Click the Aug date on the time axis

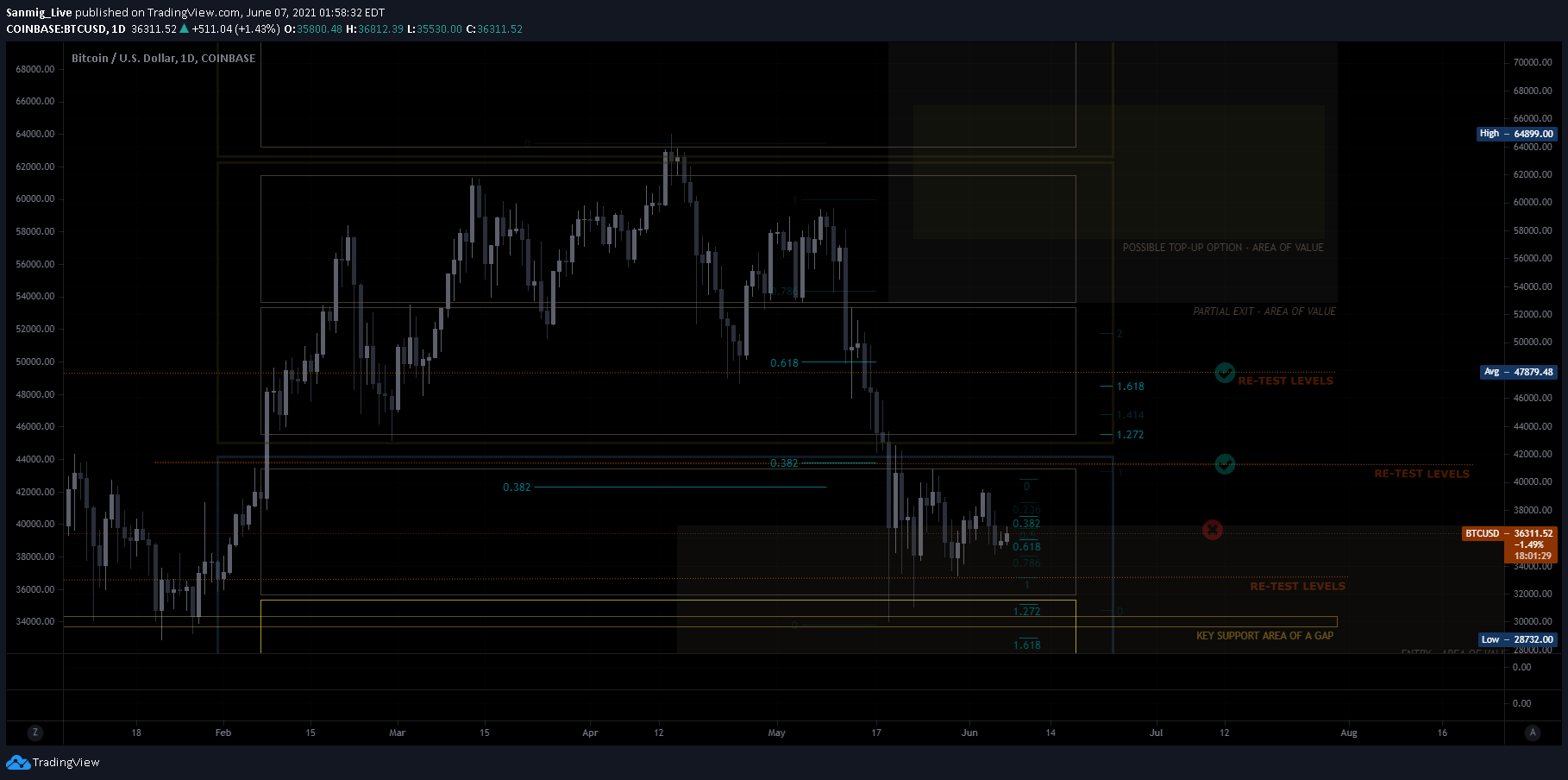point(1349,733)
